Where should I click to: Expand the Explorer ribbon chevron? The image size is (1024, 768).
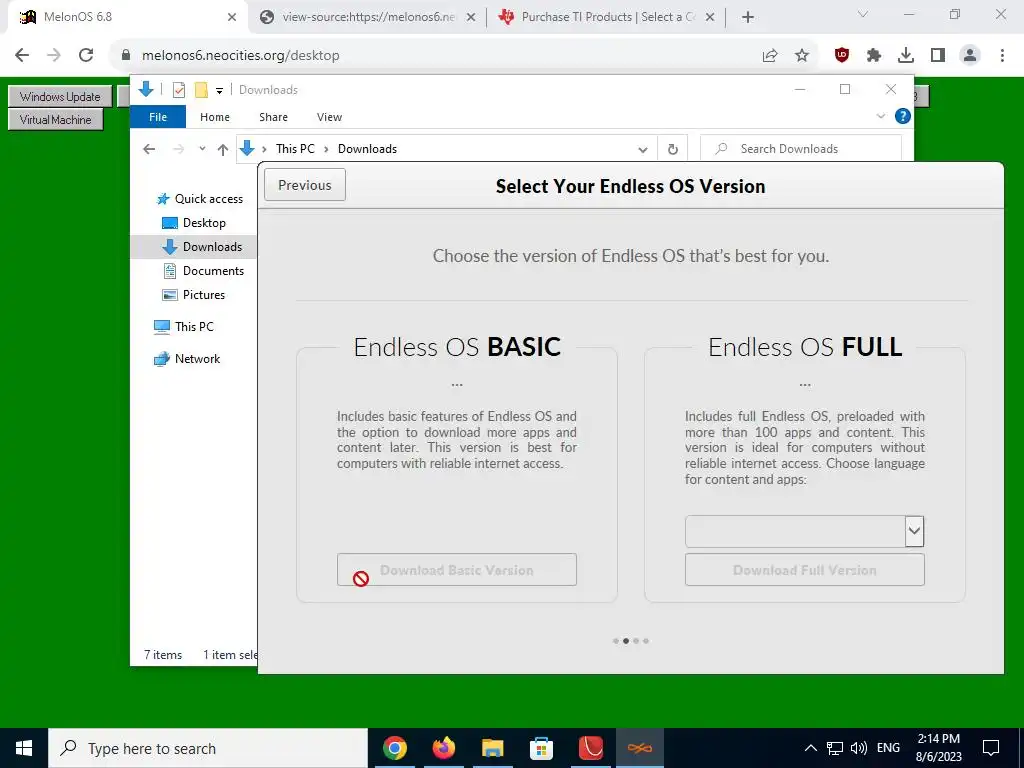coord(880,116)
